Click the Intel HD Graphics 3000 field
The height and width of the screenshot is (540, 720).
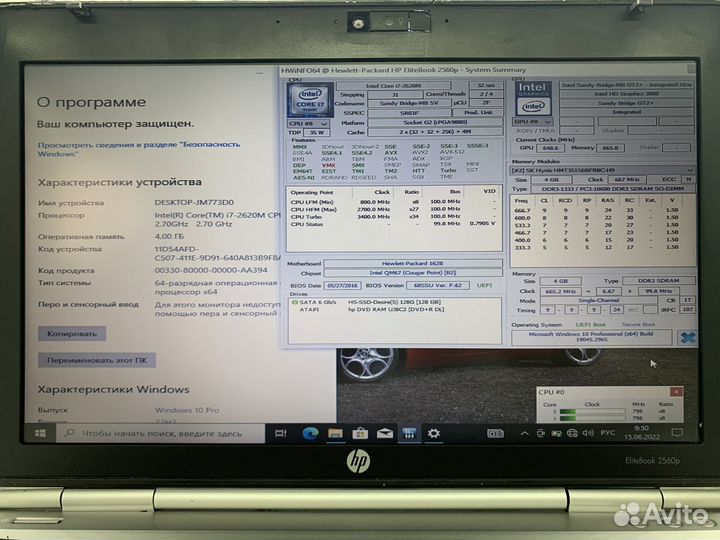click(626, 94)
